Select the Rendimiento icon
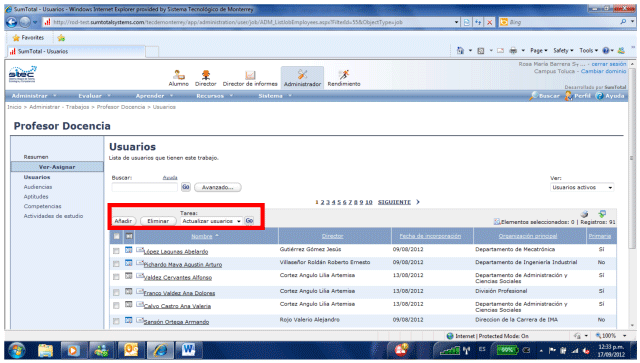640x363 pixels. click(344, 75)
